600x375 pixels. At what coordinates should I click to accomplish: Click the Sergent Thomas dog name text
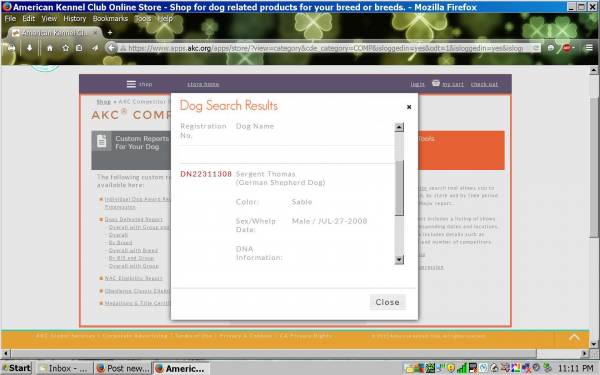266,174
